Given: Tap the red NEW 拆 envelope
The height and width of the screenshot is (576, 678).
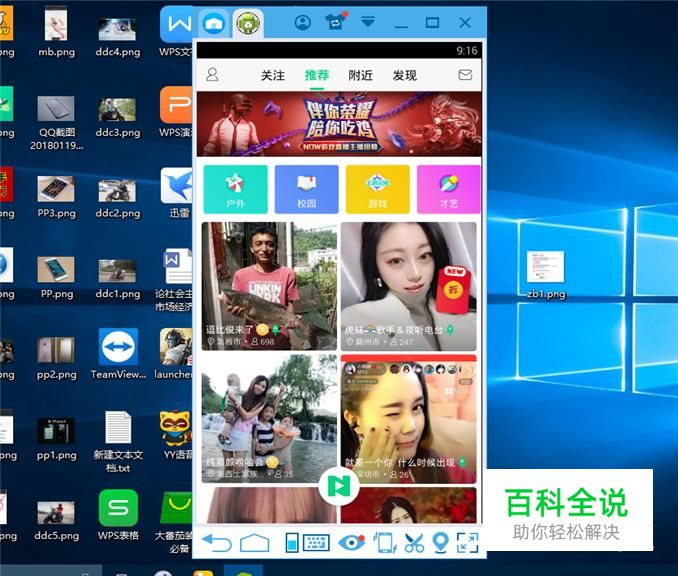Looking at the screenshot, I should [x=453, y=290].
